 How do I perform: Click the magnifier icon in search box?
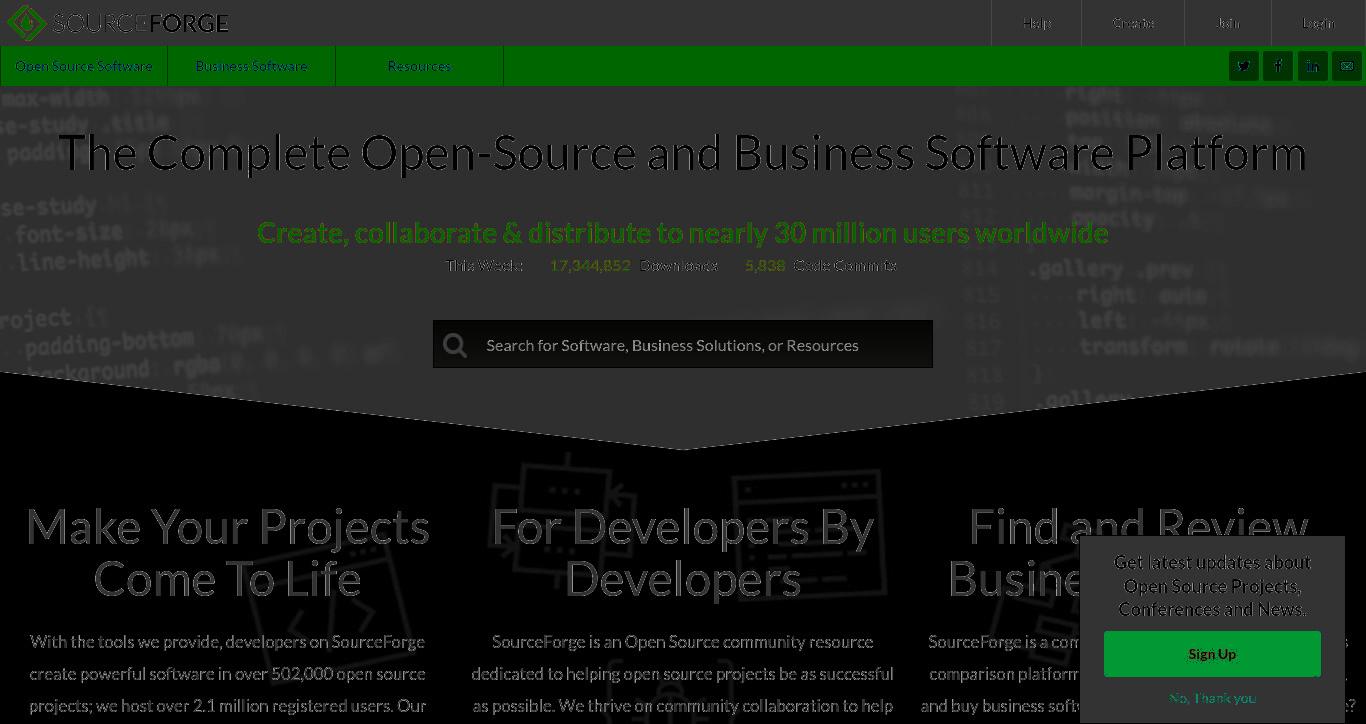click(455, 345)
